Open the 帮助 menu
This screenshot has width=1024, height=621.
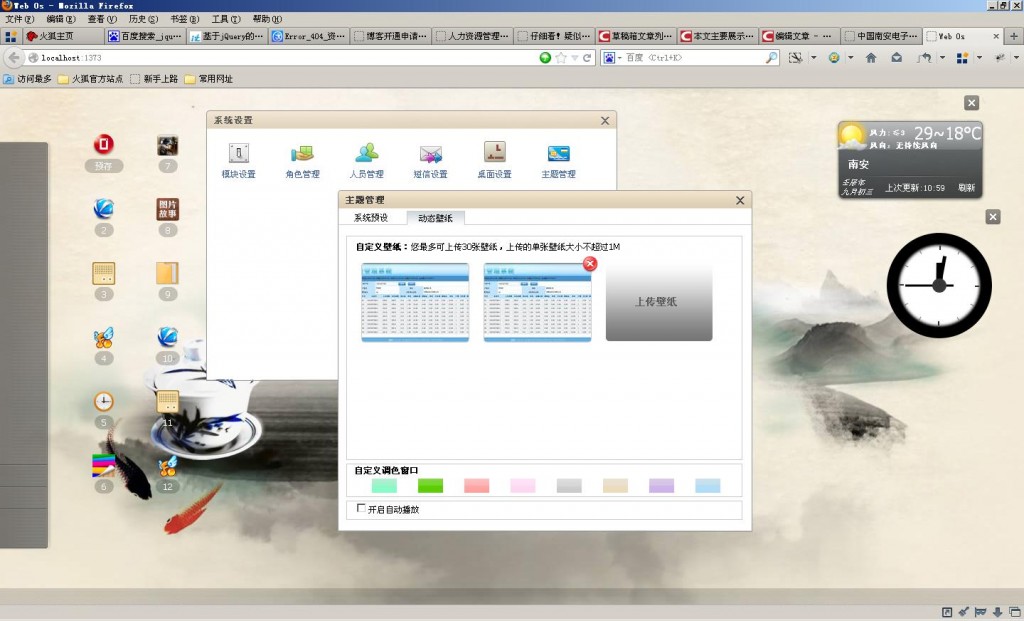point(267,19)
